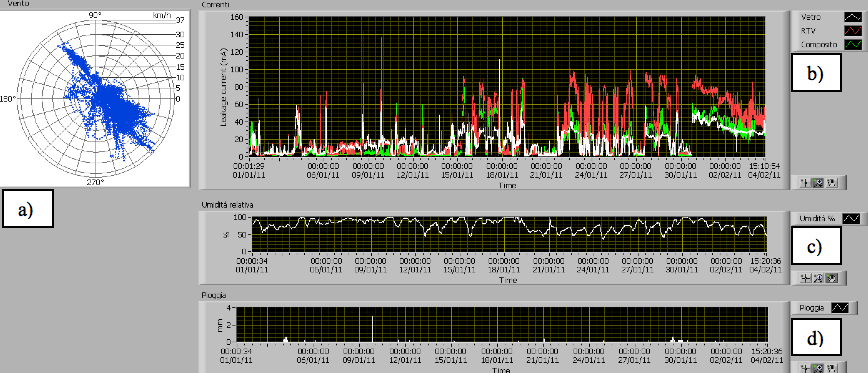
Task: Select pan hand tool in Pioggia graph palette
Action: click(833, 367)
